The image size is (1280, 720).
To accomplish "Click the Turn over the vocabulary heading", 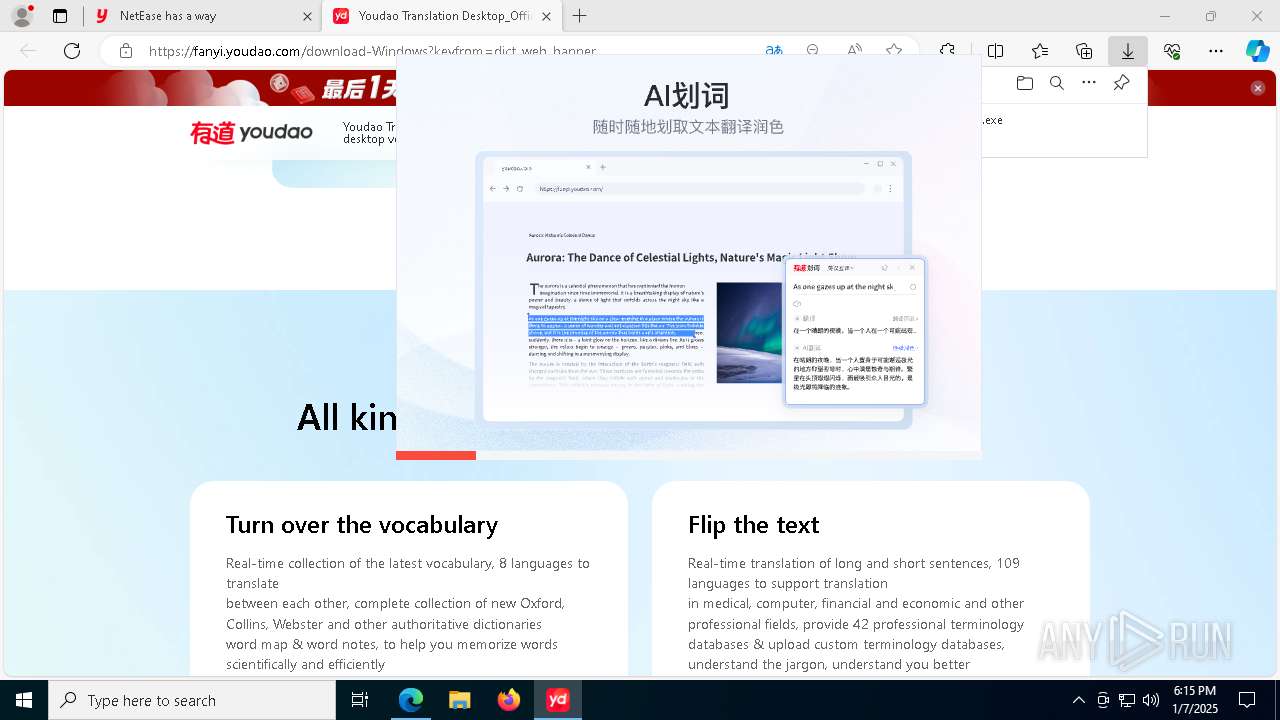I will (362, 525).
